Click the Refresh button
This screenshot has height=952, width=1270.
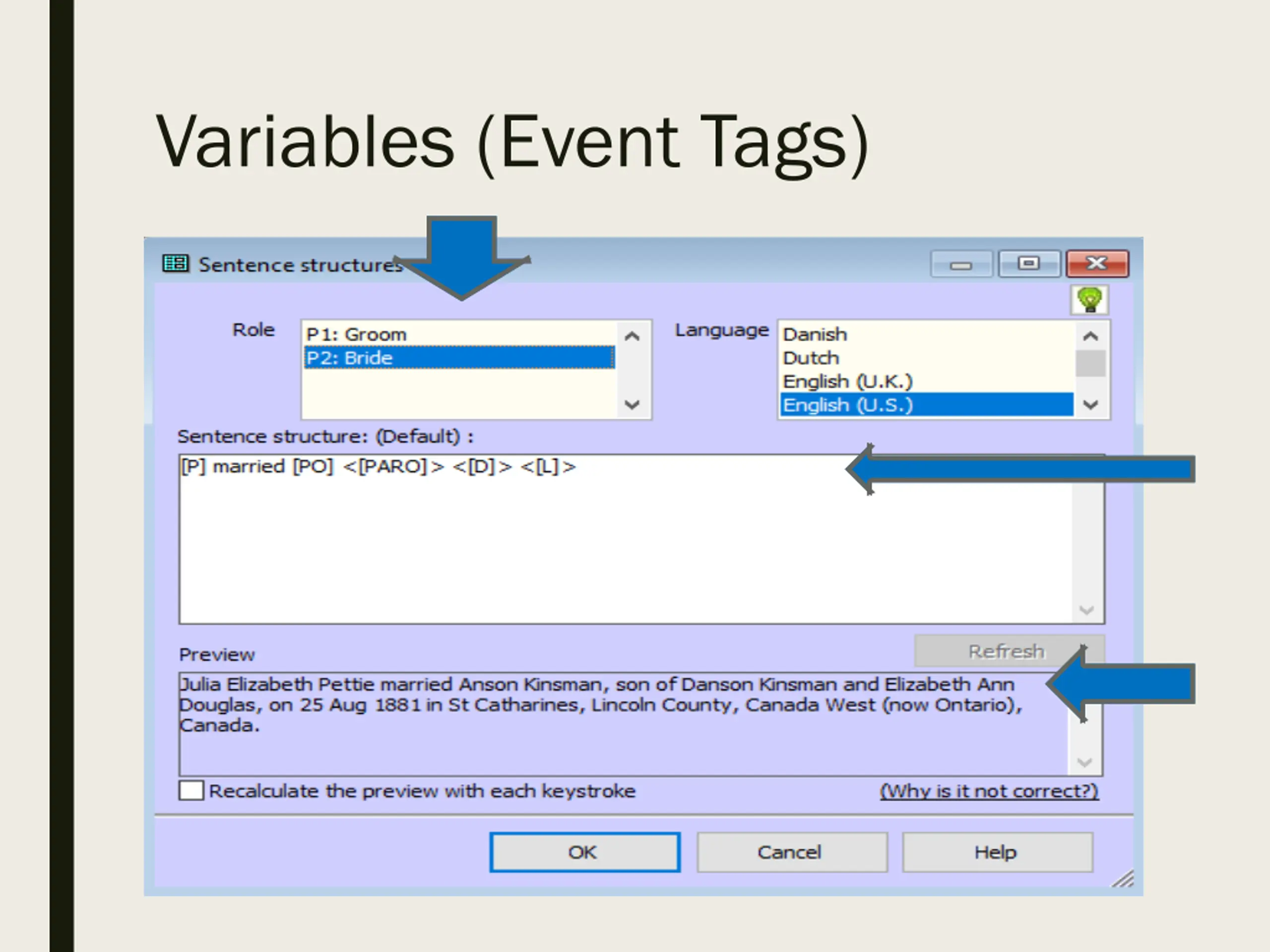(x=1009, y=651)
